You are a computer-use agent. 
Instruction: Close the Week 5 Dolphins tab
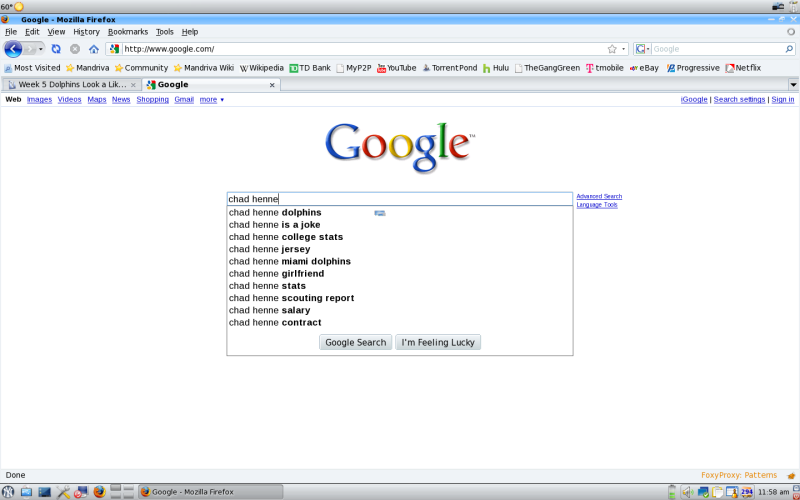[x=133, y=85]
